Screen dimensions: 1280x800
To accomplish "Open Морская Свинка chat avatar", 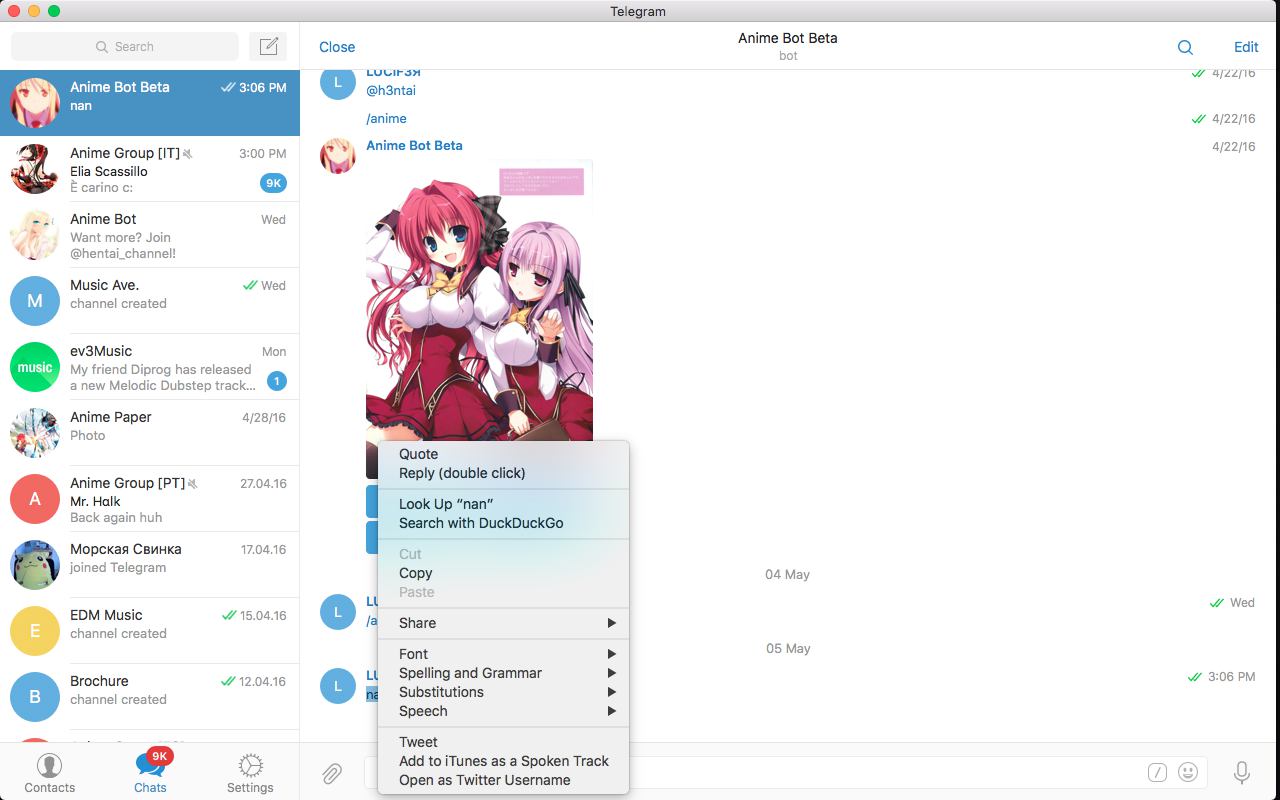I will 35,565.
